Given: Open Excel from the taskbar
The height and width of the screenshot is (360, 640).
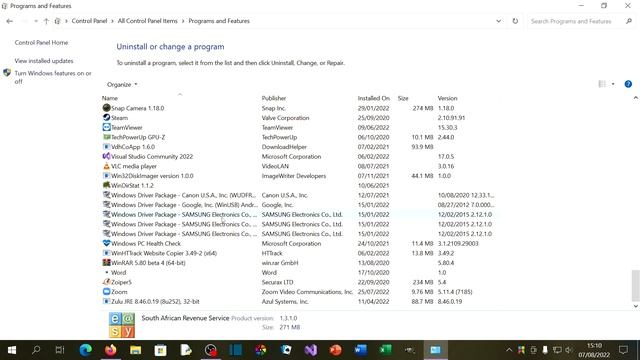Looking at the screenshot, I should 386,350.
